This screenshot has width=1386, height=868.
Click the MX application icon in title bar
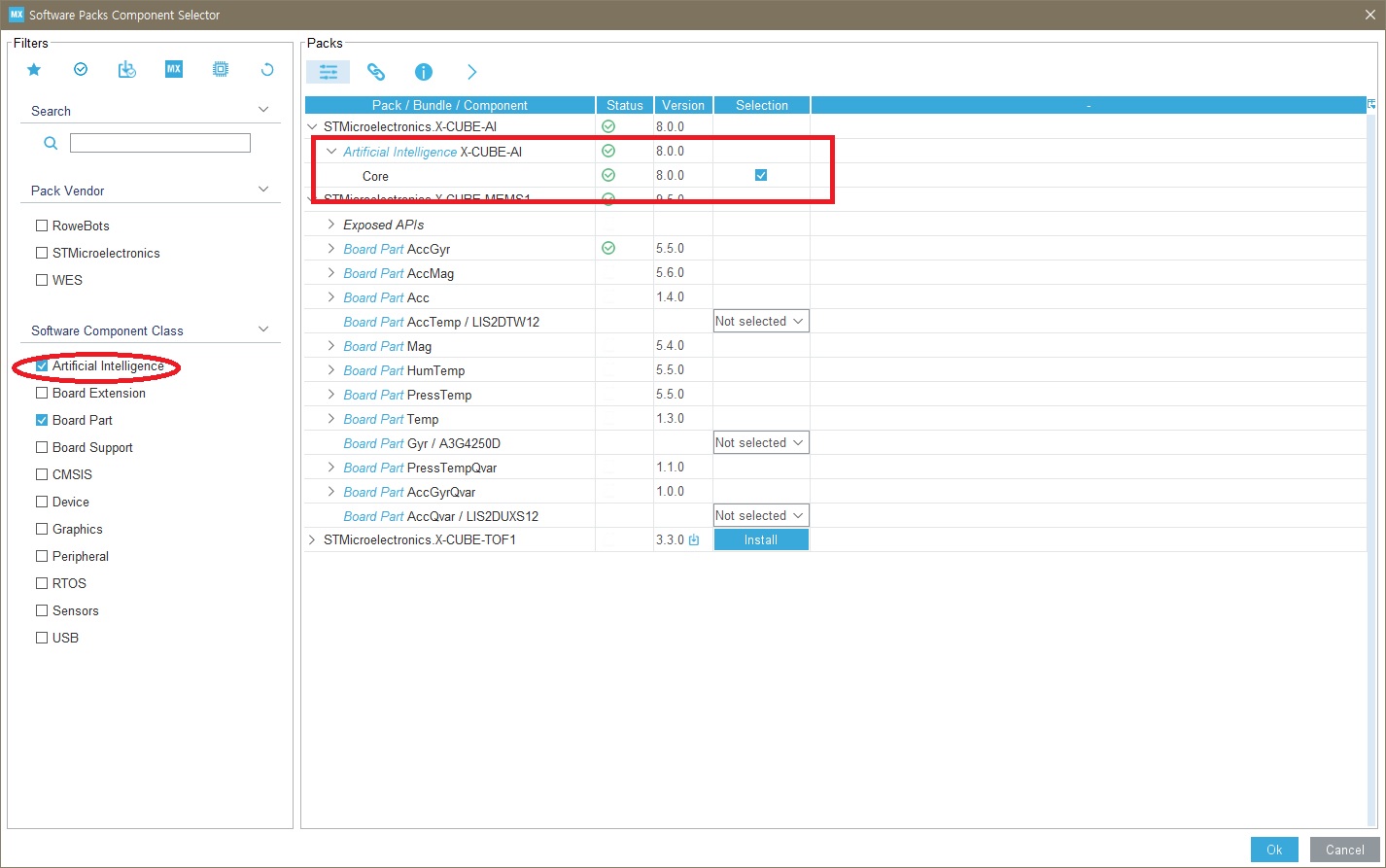tap(17, 15)
